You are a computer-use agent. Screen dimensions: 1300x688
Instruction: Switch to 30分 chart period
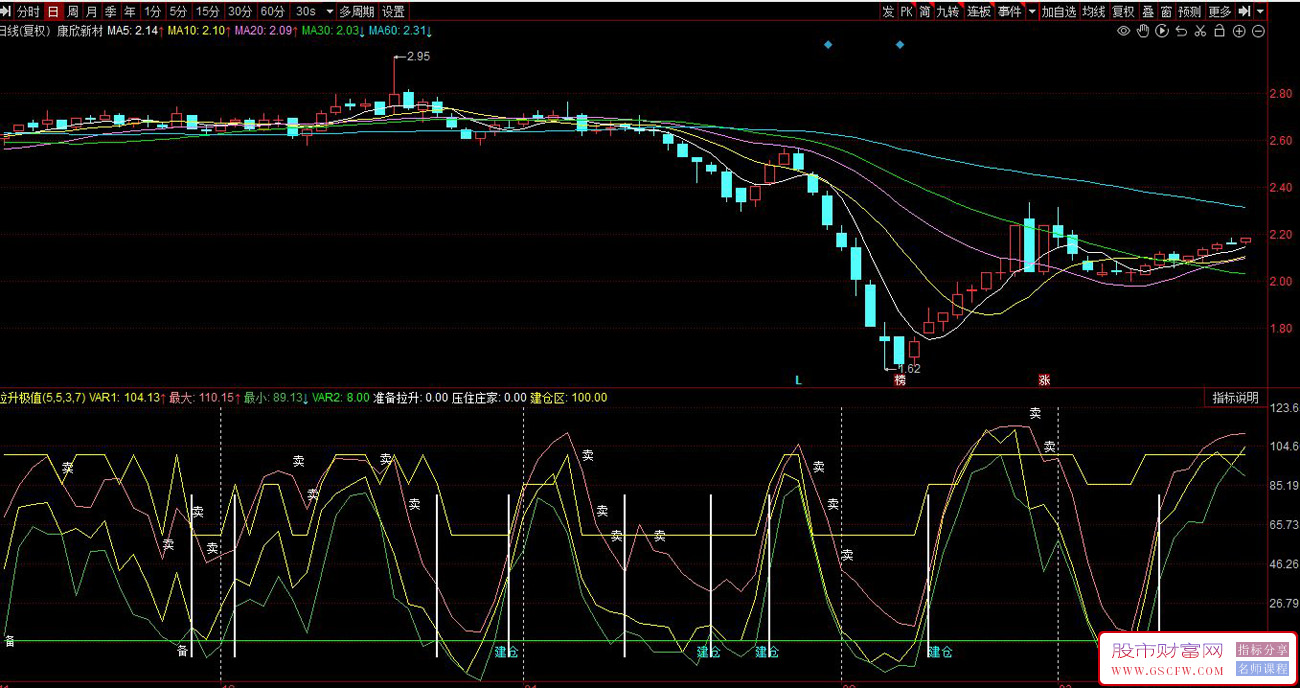click(x=239, y=12)
